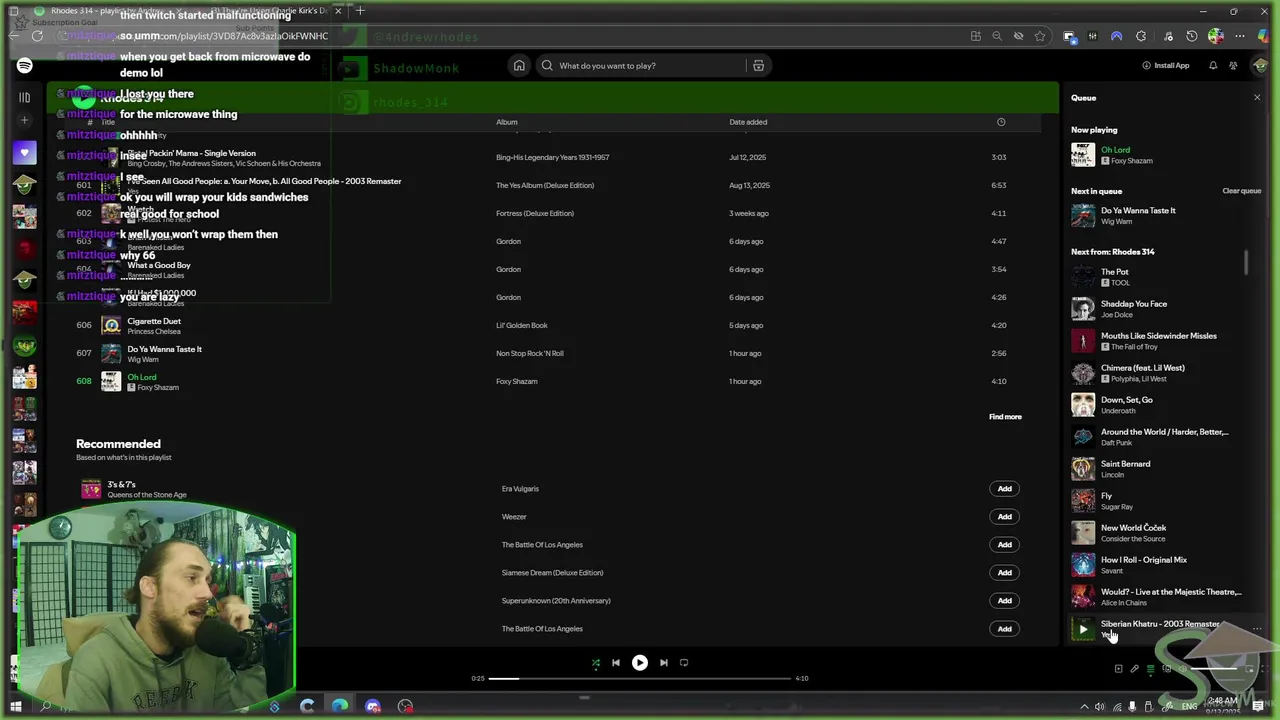Play the current song with the play button
The image size is (1280, 720).
pyautogui.click(x=640, y=662)
